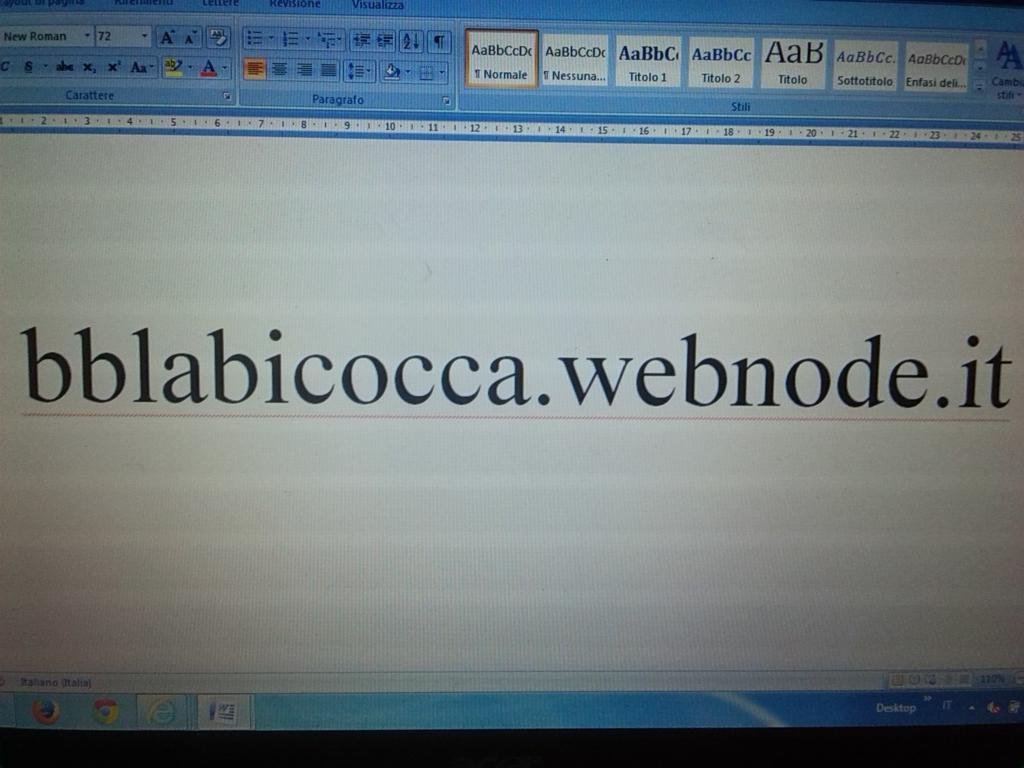Open the font color dropdown arrow

[225, 68]
